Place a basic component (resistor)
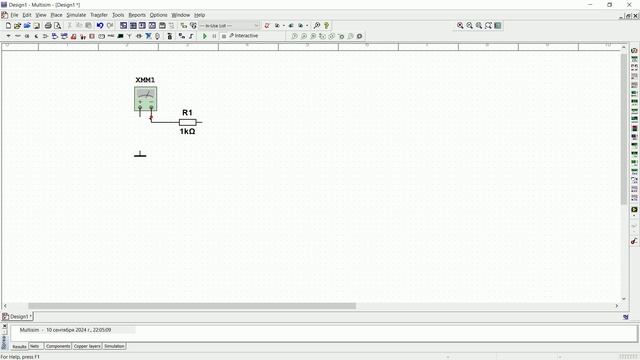This screenshot has height=360, width=640. coord(18,36)
